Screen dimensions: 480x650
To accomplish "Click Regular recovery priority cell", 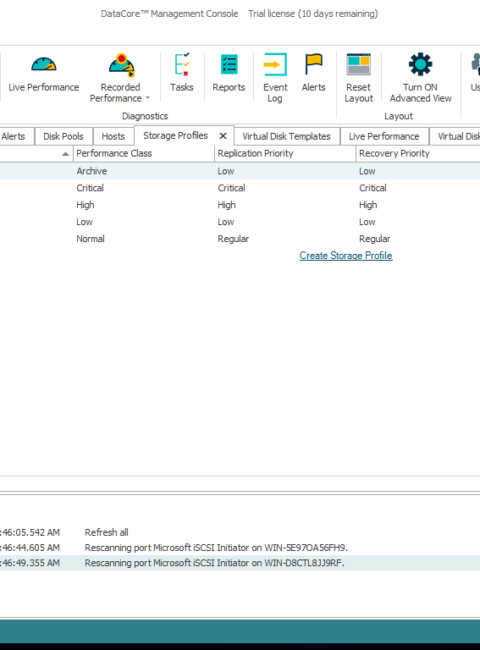I will (x=375, y=239).
